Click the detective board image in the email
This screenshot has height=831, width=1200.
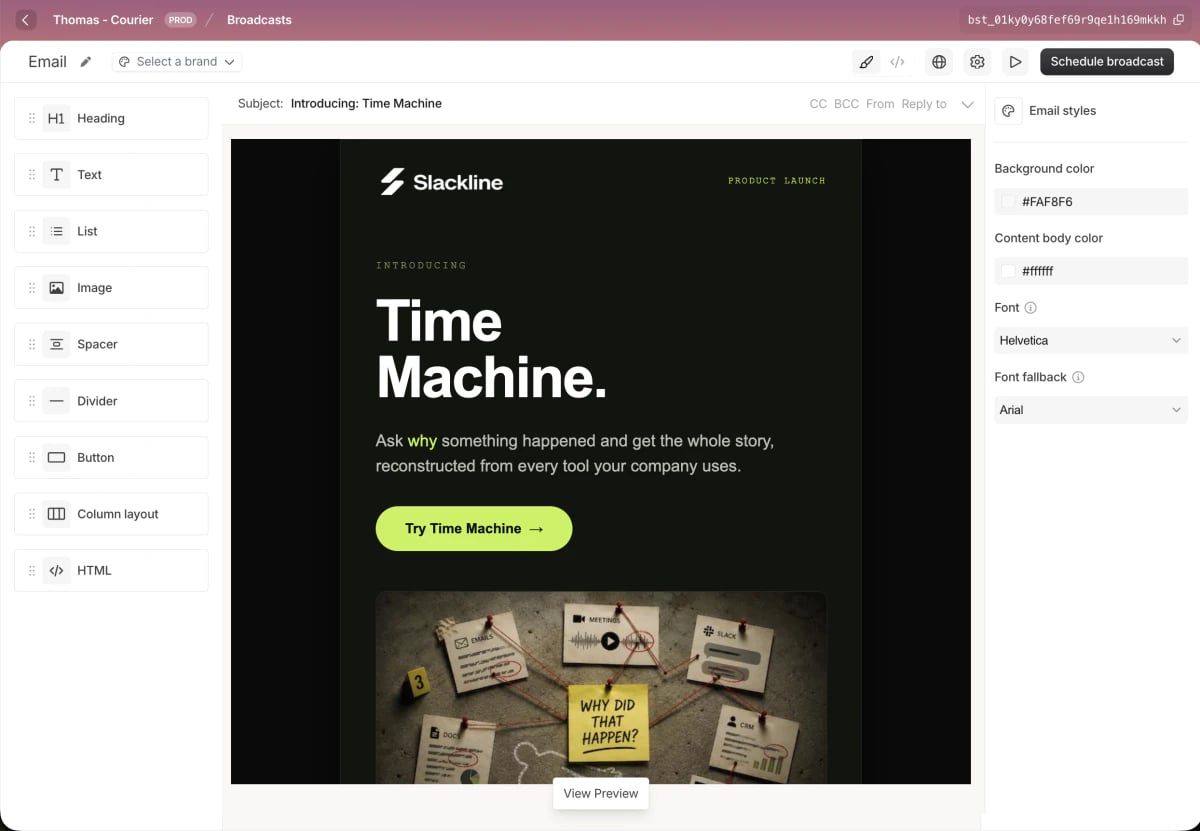601,687
